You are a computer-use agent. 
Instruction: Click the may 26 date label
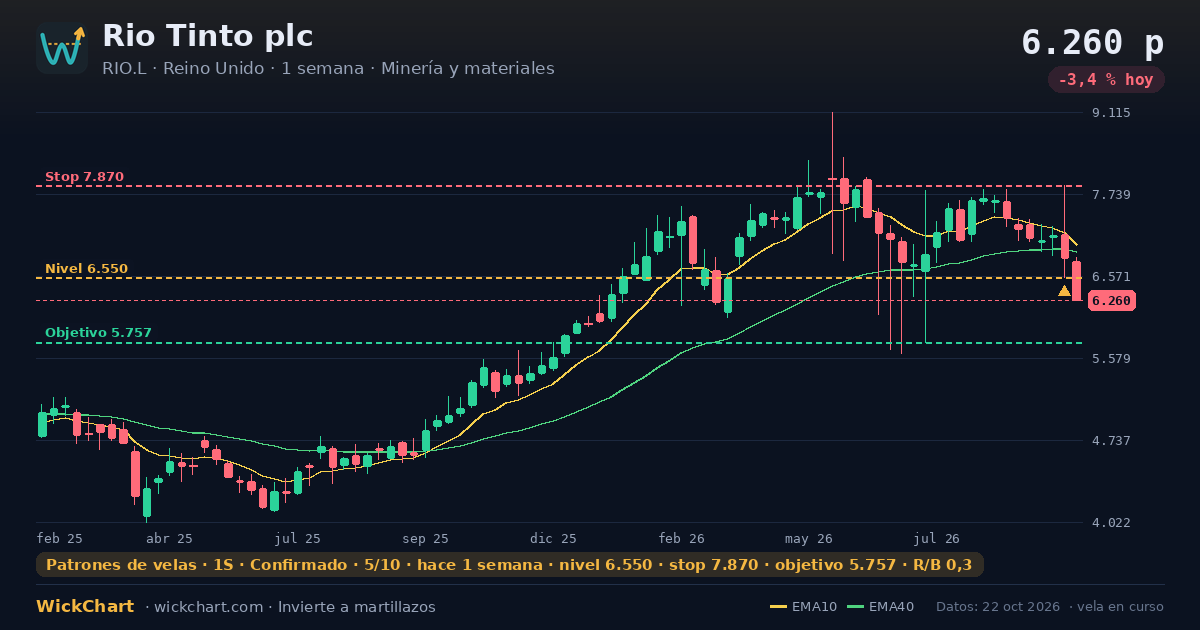tap(809, 538)
